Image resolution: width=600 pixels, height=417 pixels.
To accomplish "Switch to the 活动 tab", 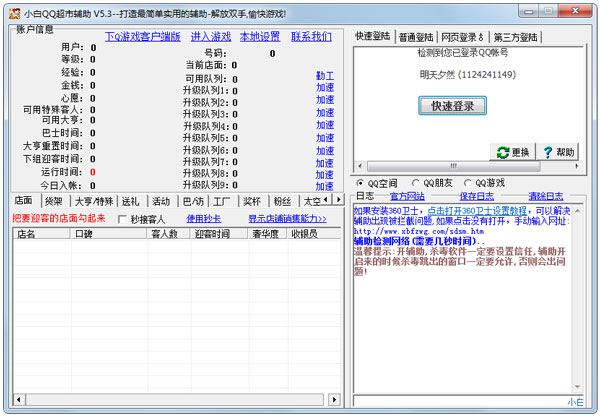I will (161, 202).
